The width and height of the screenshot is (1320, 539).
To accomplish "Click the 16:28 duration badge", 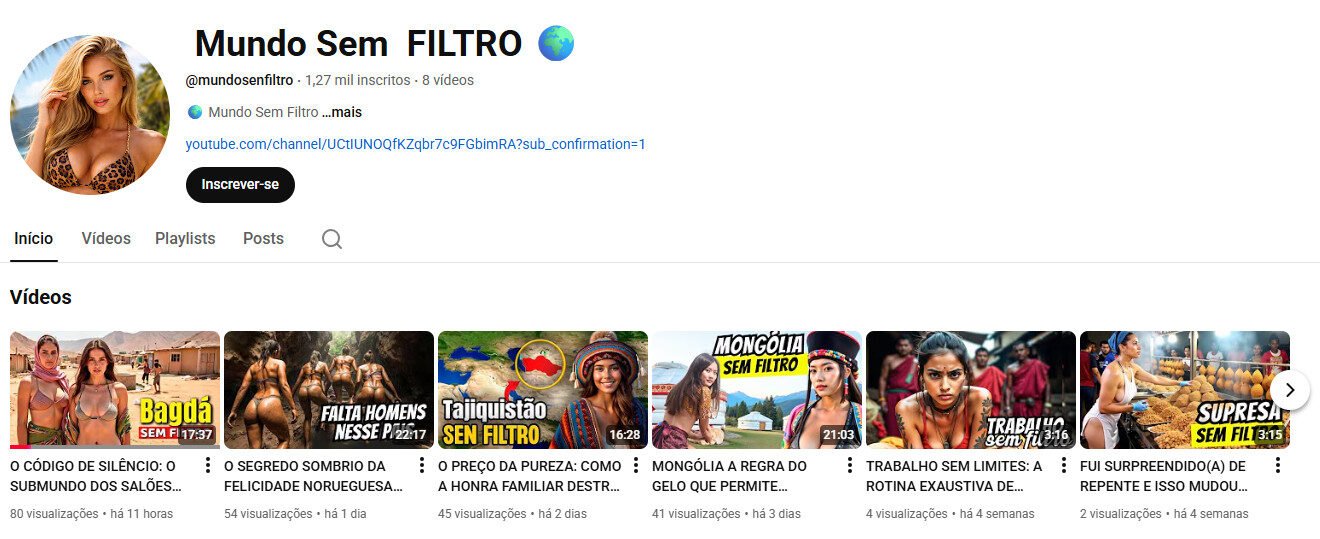I will coord(625,435).
